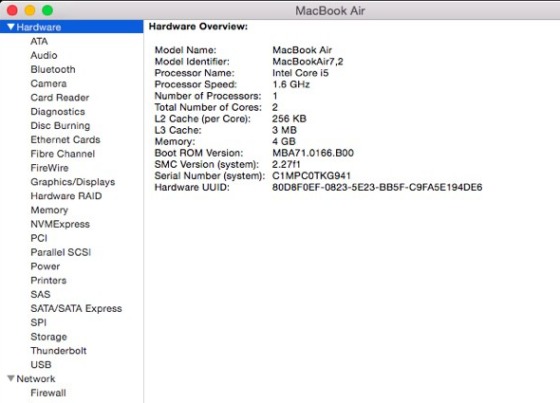Select Hardware RAID in the sidebar
Screen dimensions: 560x403
[66, 196]
